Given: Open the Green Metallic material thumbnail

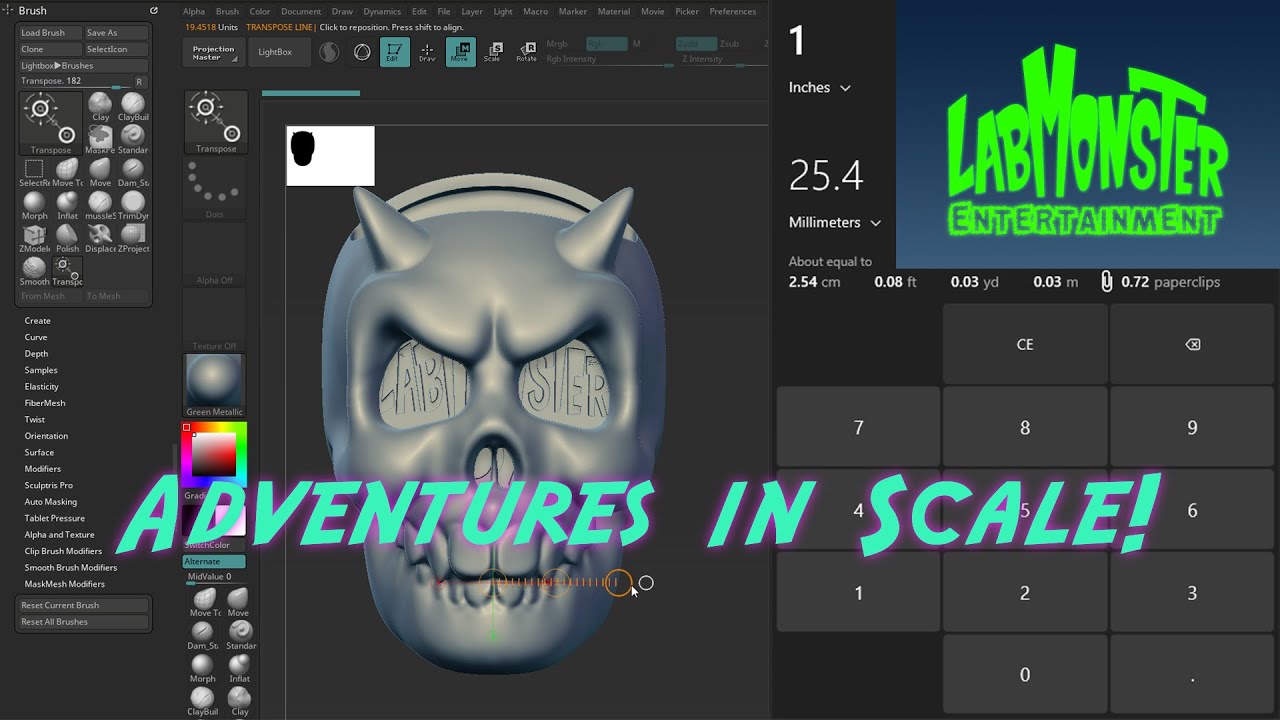Looking at the screenshot, I should (x=214, y=385).
